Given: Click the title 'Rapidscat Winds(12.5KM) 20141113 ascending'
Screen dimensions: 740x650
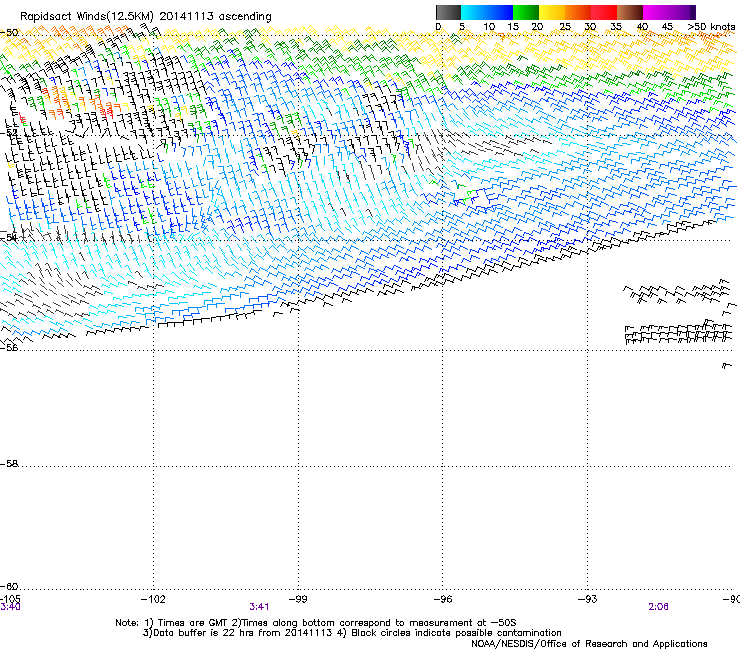Looking at the screenshot, I should tap(146, 17).
